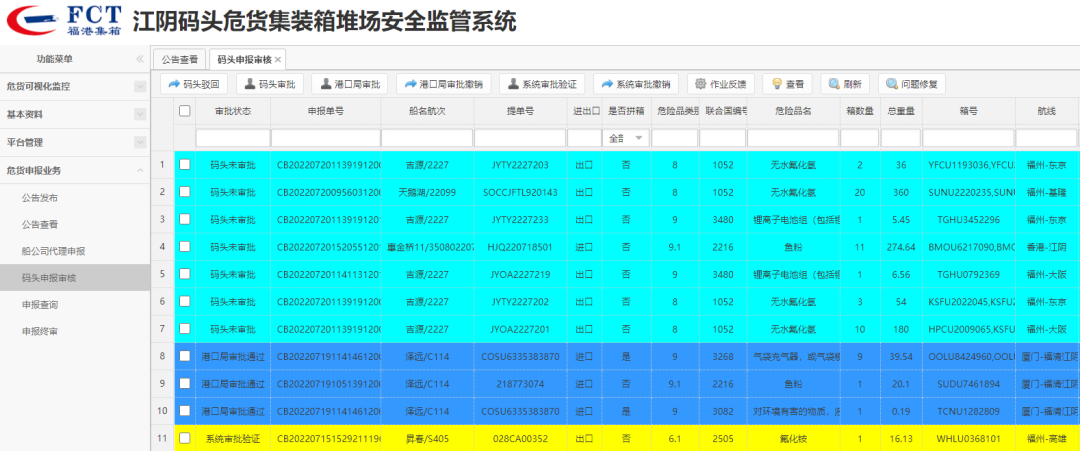Click bill number HJQ220718501

(x=520, y=247)
